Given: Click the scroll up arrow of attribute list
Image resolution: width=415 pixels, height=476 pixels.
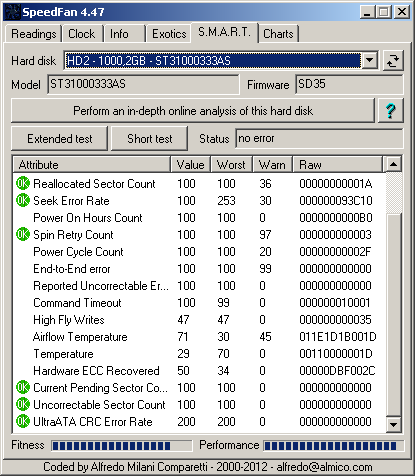Looking at the screenshot, I should click(394, 164).
